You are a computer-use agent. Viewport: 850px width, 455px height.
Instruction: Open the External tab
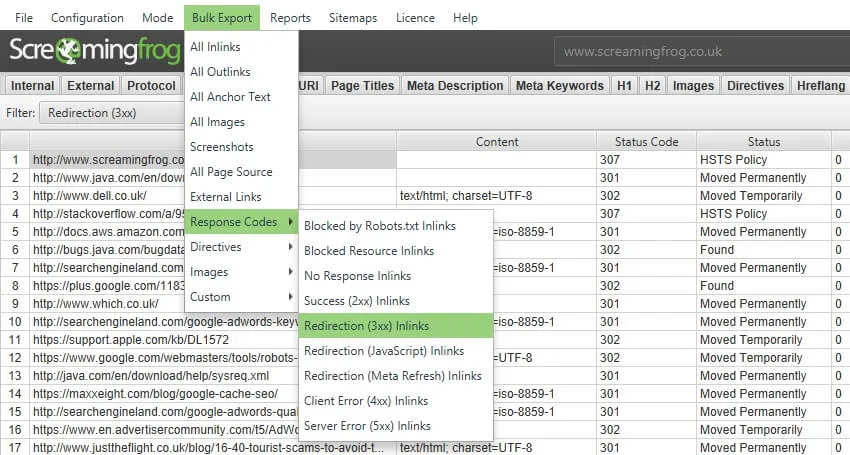[91, 86]
